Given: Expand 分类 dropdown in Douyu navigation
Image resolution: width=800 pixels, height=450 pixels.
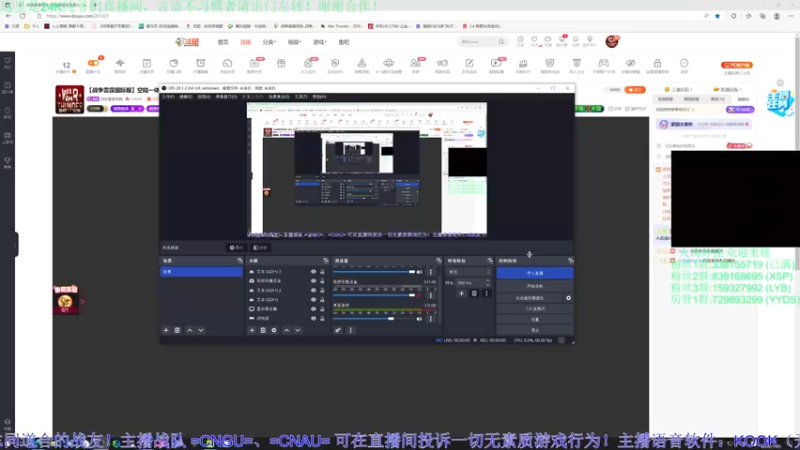Looking at the screenshot, I should 269,42.
